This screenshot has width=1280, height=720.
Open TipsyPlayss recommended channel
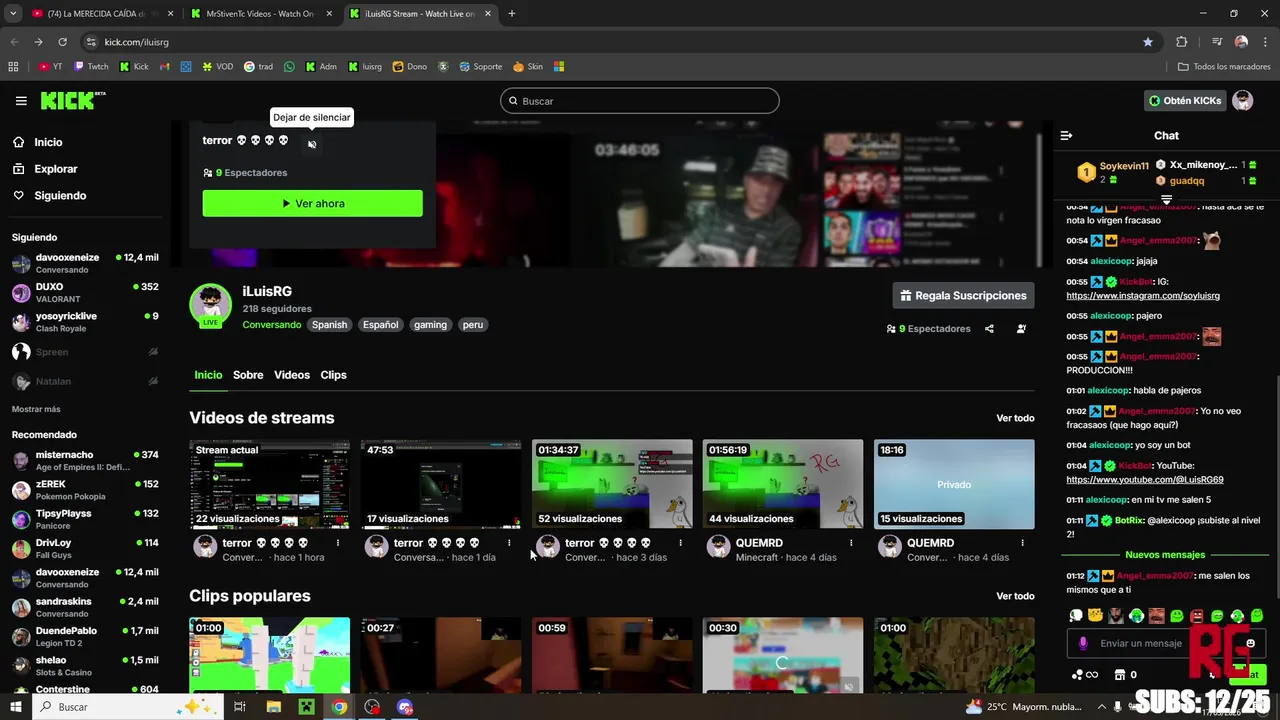coord(85,520)
